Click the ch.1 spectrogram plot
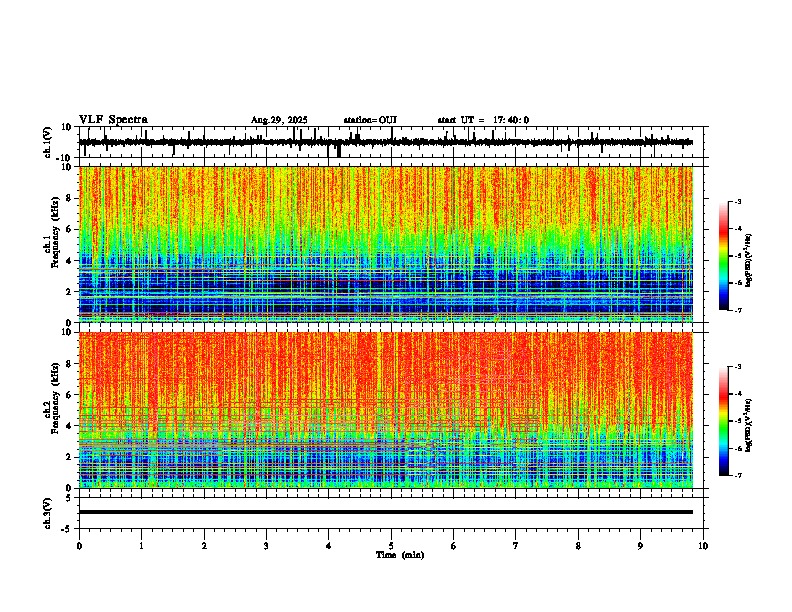 click(386, 244)
